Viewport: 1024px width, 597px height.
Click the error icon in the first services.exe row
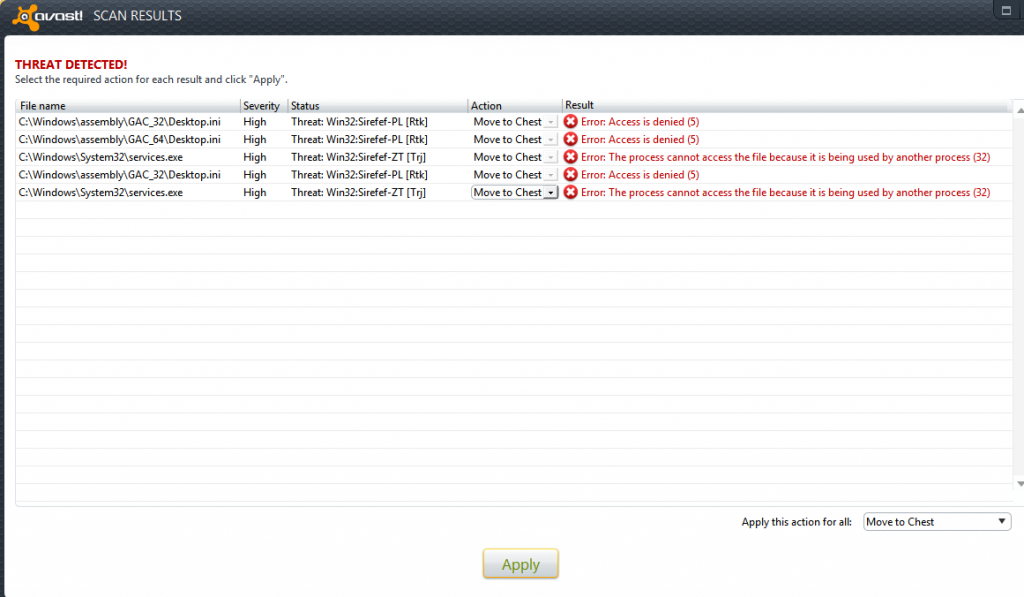click(x=571, y=157)
